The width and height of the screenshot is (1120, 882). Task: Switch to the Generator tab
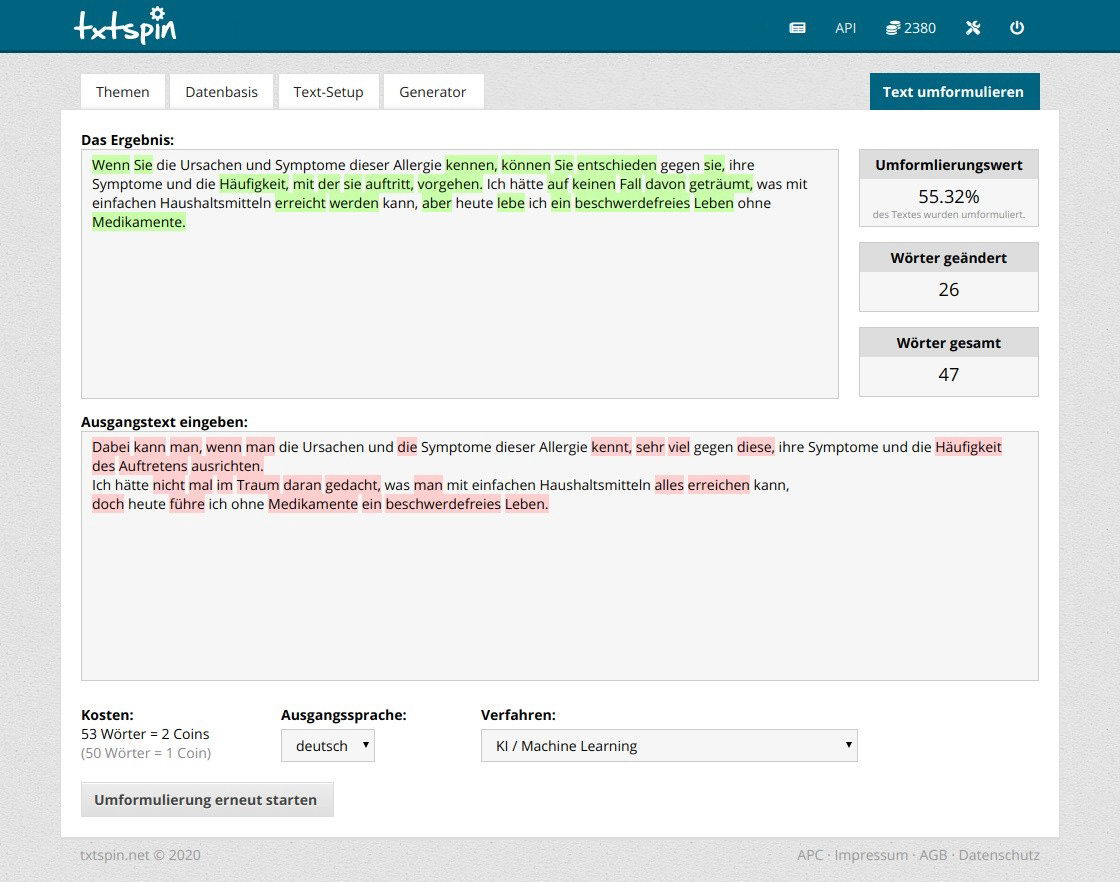pyautogui.click(x=433, y=91)
